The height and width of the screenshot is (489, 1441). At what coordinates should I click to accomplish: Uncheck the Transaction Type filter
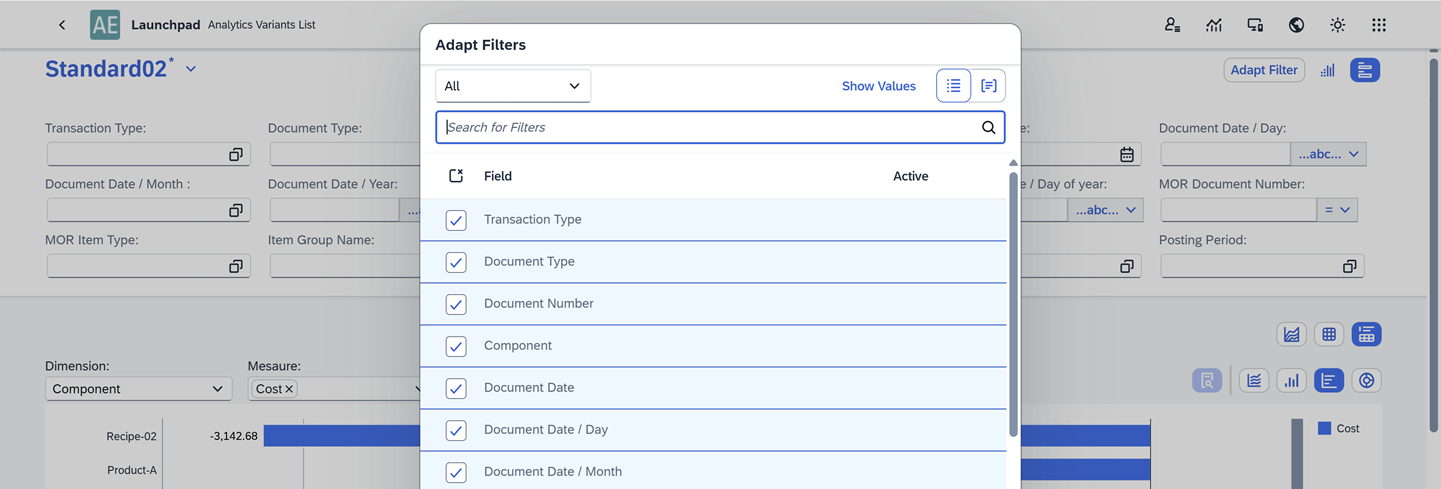tap(456, 220)
